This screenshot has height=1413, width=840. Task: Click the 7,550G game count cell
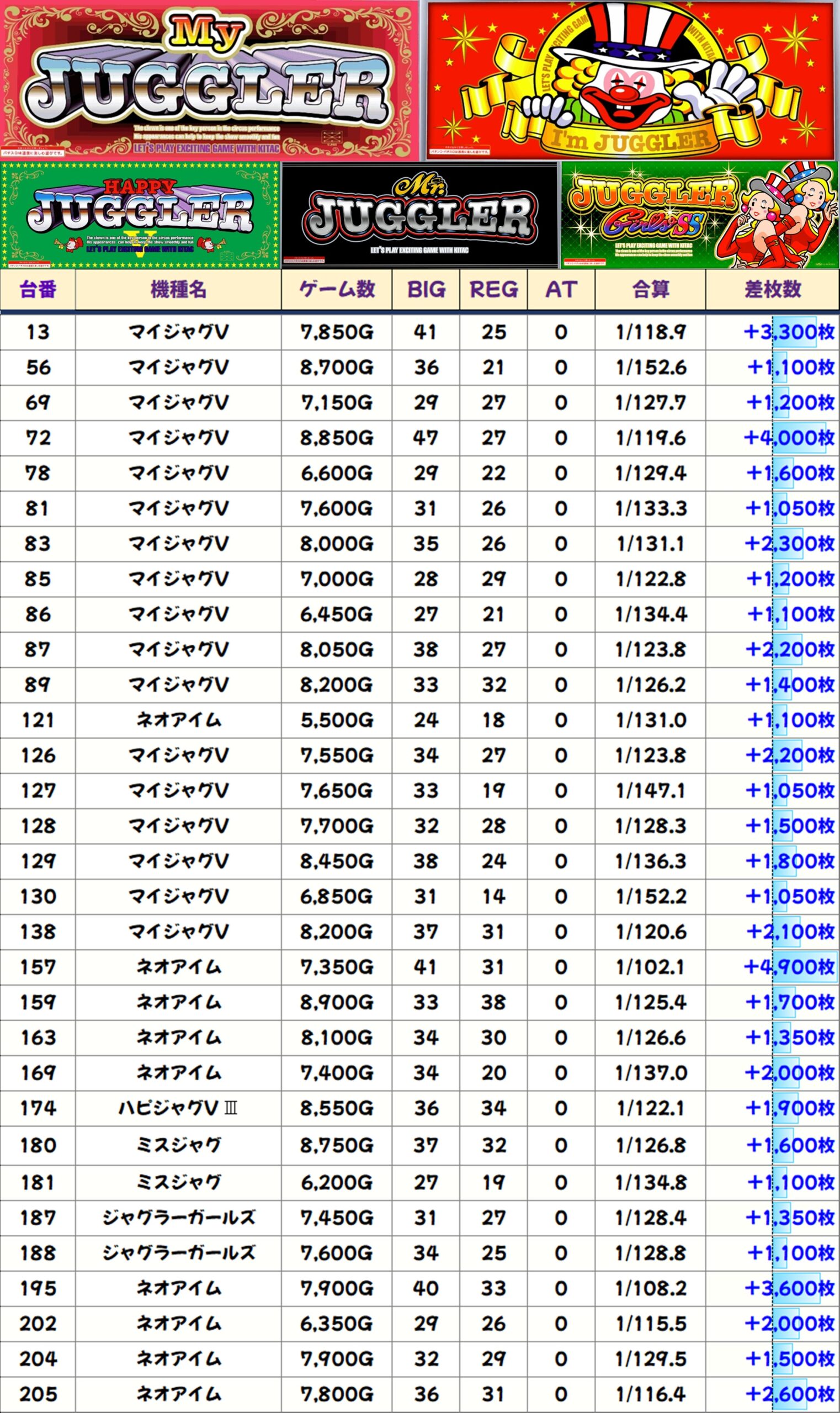point(337,756)
